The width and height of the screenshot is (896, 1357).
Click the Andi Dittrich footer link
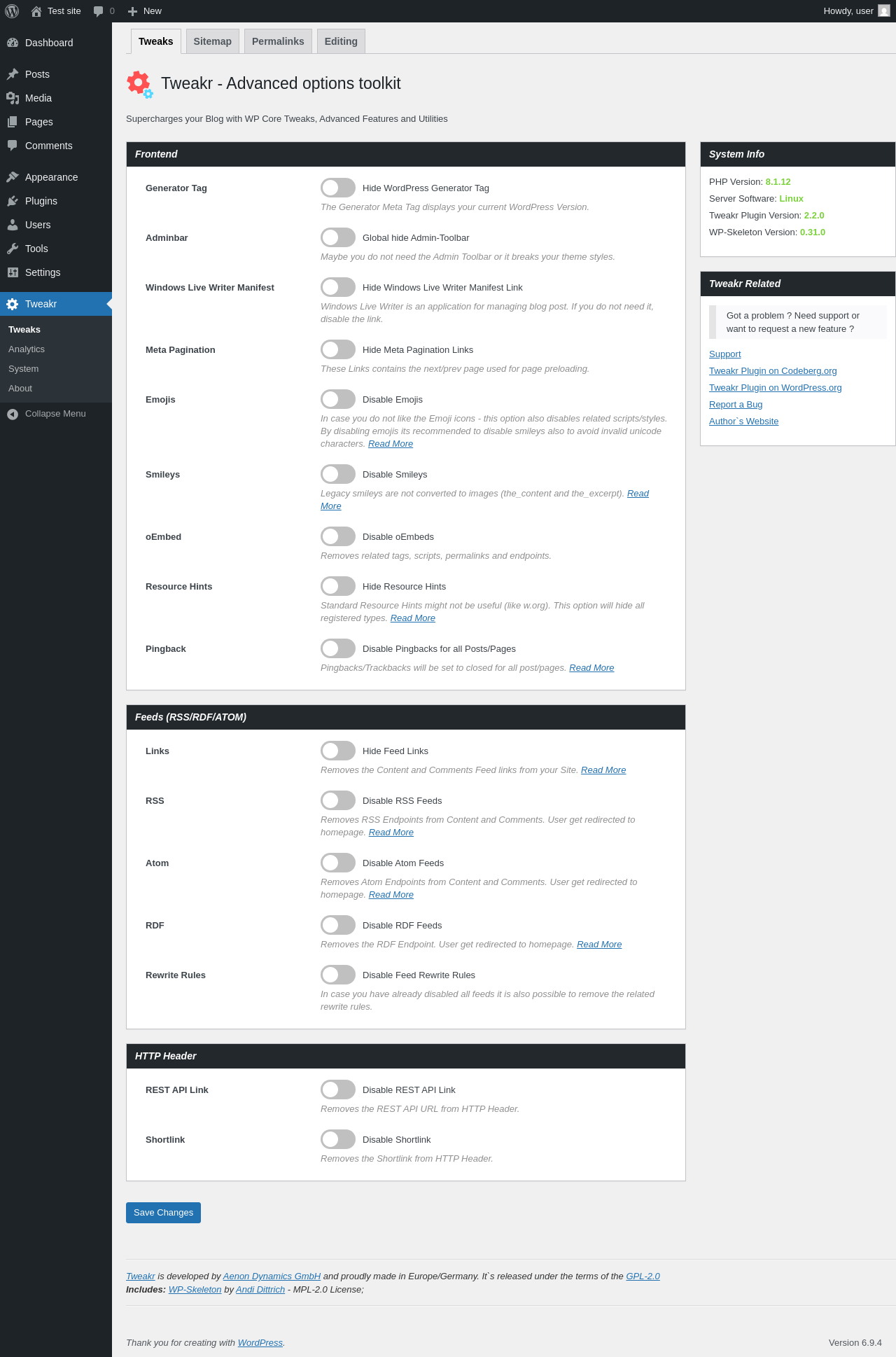(x=260, y=1290)
